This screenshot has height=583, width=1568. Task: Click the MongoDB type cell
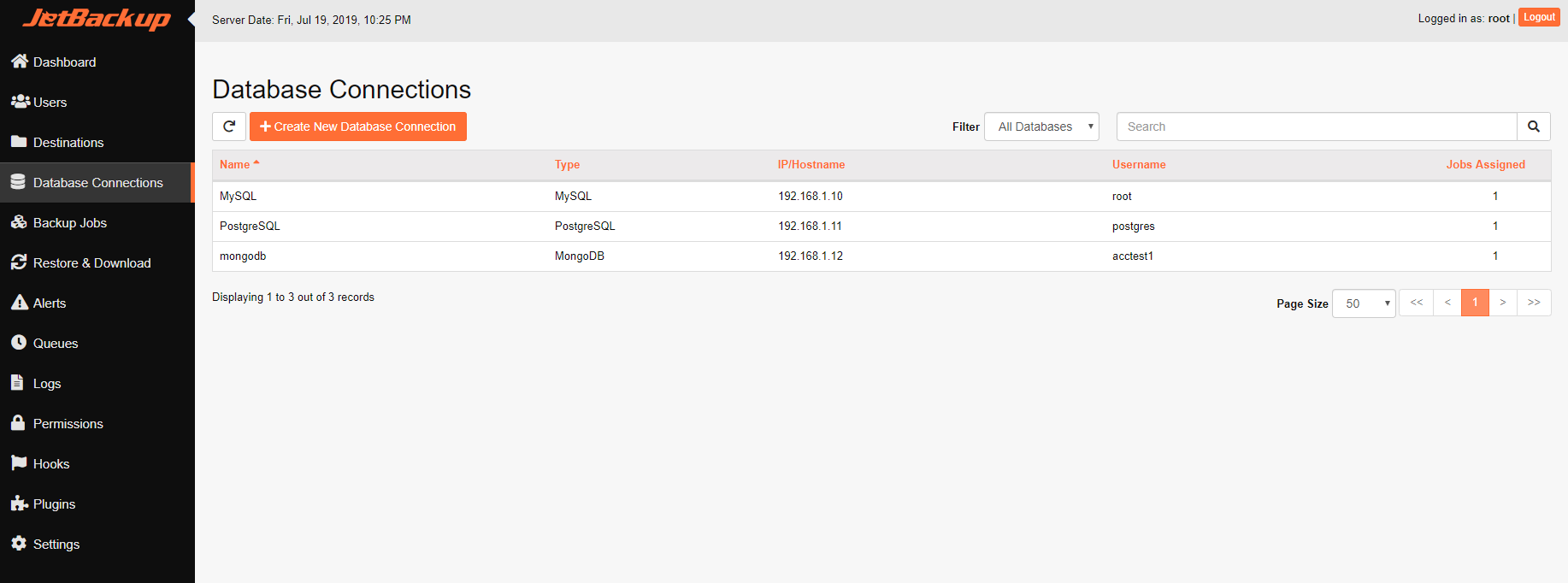click(580, 256)
